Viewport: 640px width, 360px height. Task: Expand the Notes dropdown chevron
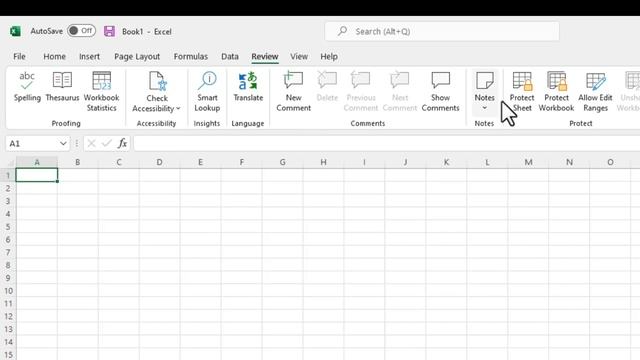tap(484, 108)
